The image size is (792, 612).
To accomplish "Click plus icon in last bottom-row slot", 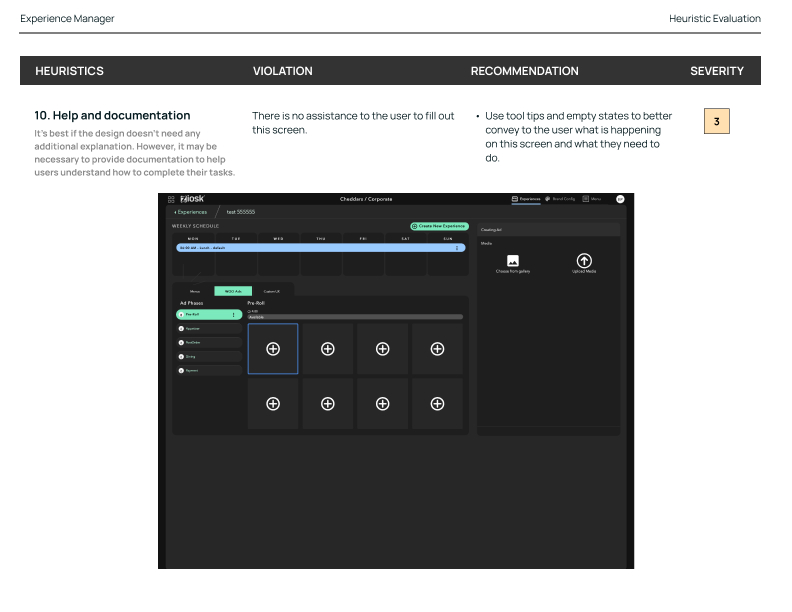I will (437, 403).
